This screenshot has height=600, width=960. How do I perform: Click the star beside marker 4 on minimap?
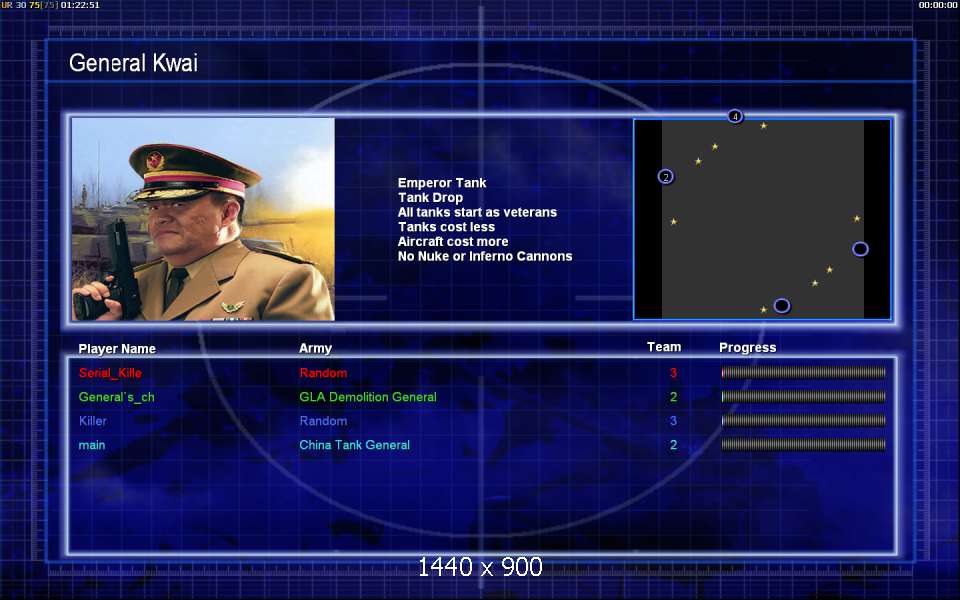763,126
